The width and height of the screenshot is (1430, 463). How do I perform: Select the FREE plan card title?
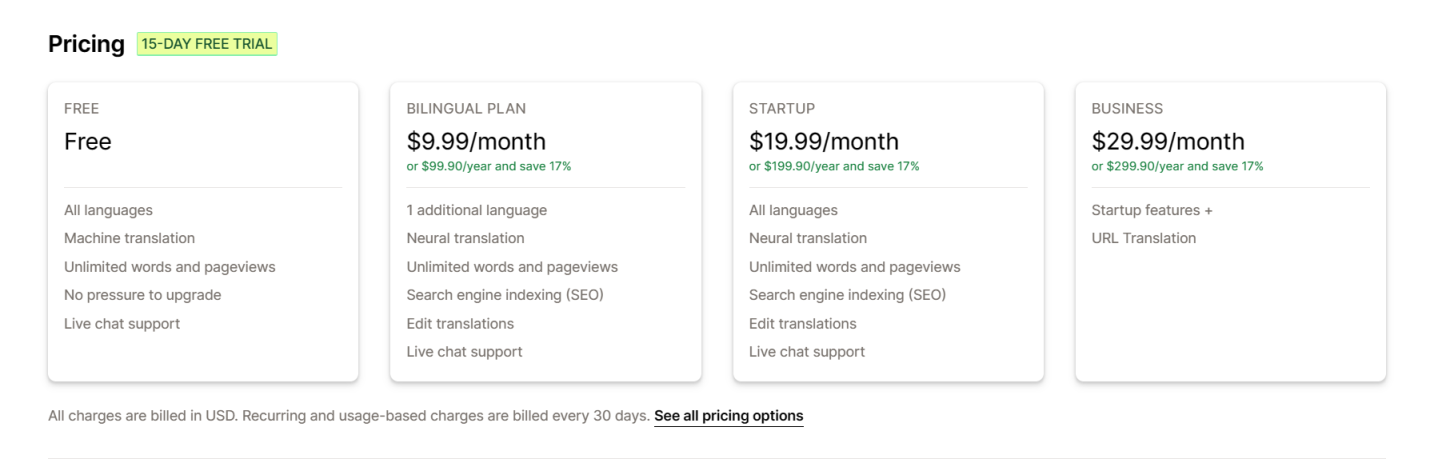point(82,108)
